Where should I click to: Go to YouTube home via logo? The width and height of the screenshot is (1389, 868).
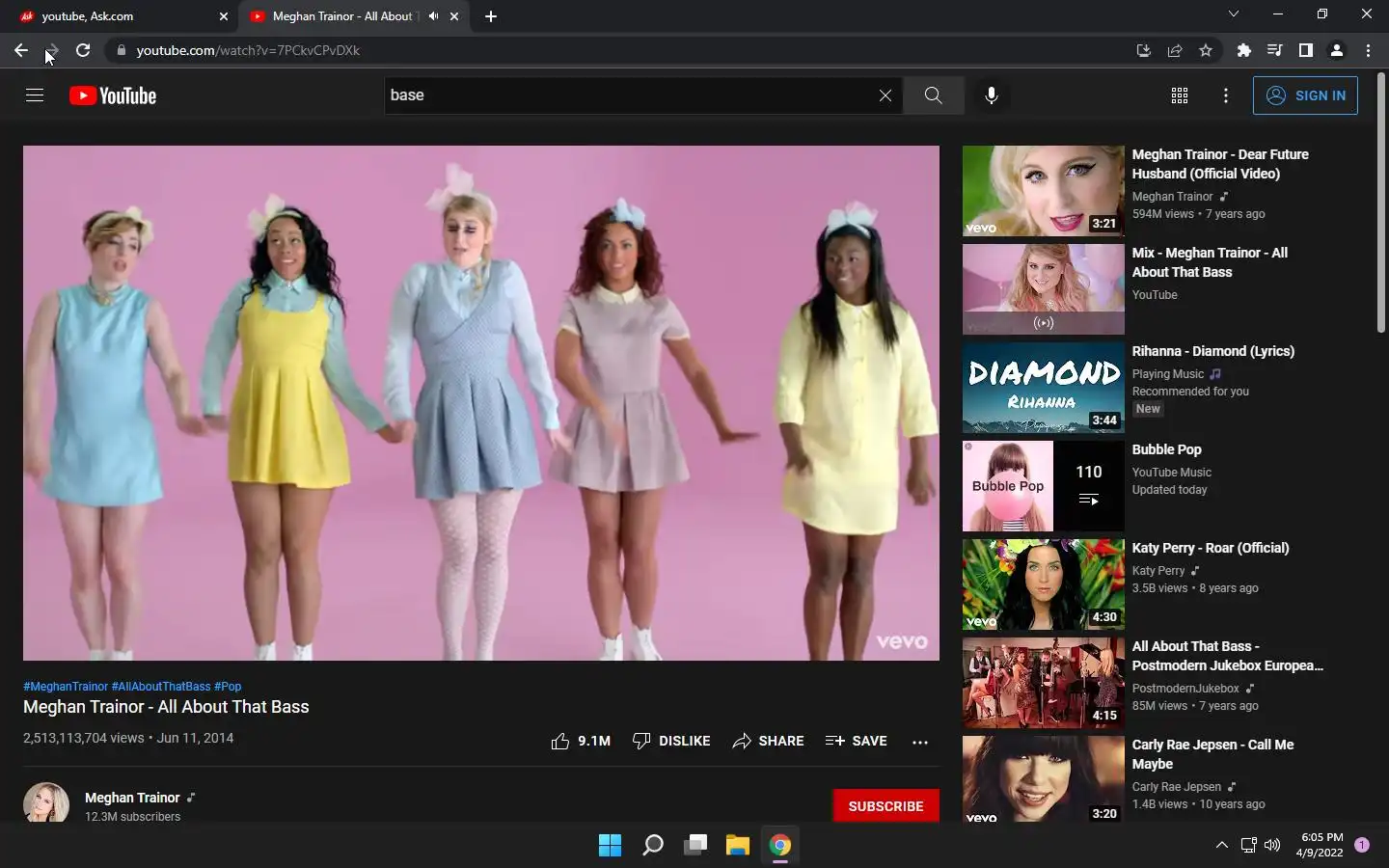(x=113, y=95)
